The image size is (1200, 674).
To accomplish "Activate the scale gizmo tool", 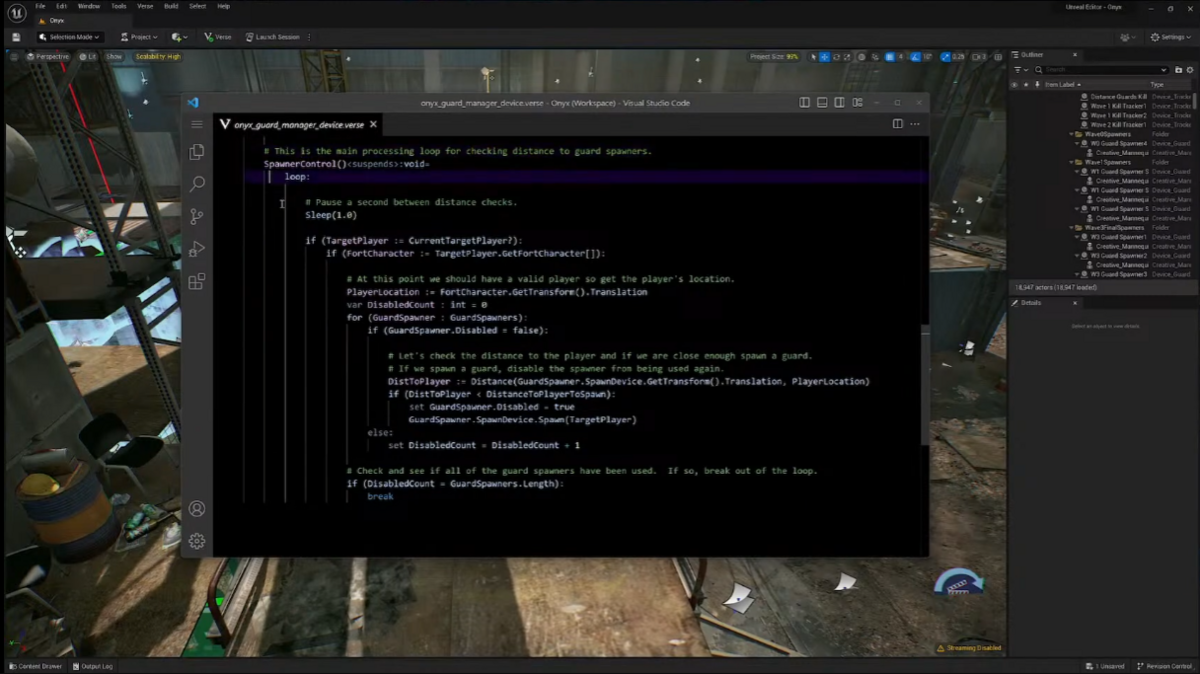I will pos(847,57).
